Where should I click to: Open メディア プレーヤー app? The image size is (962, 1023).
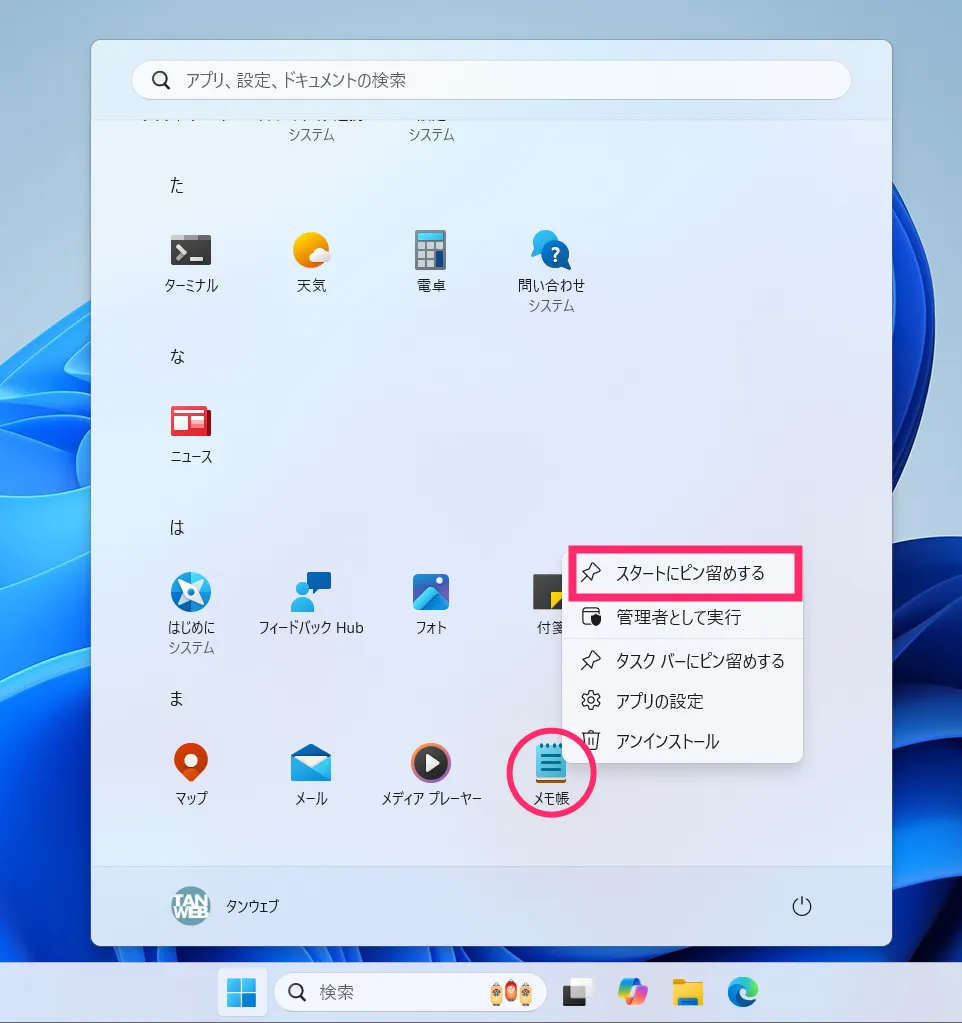click(x=430, y=774)
